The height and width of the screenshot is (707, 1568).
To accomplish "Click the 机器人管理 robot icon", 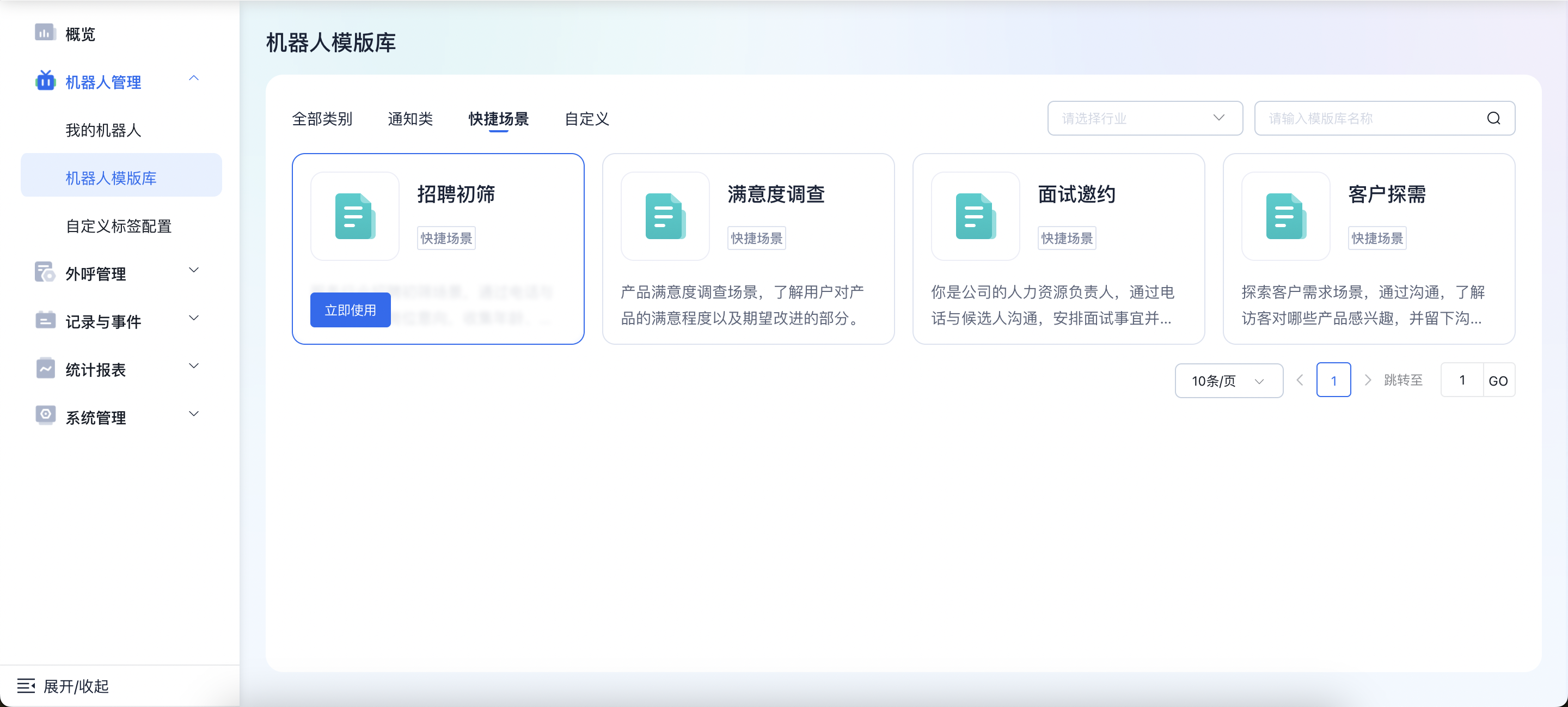I will tap(45, 81).
